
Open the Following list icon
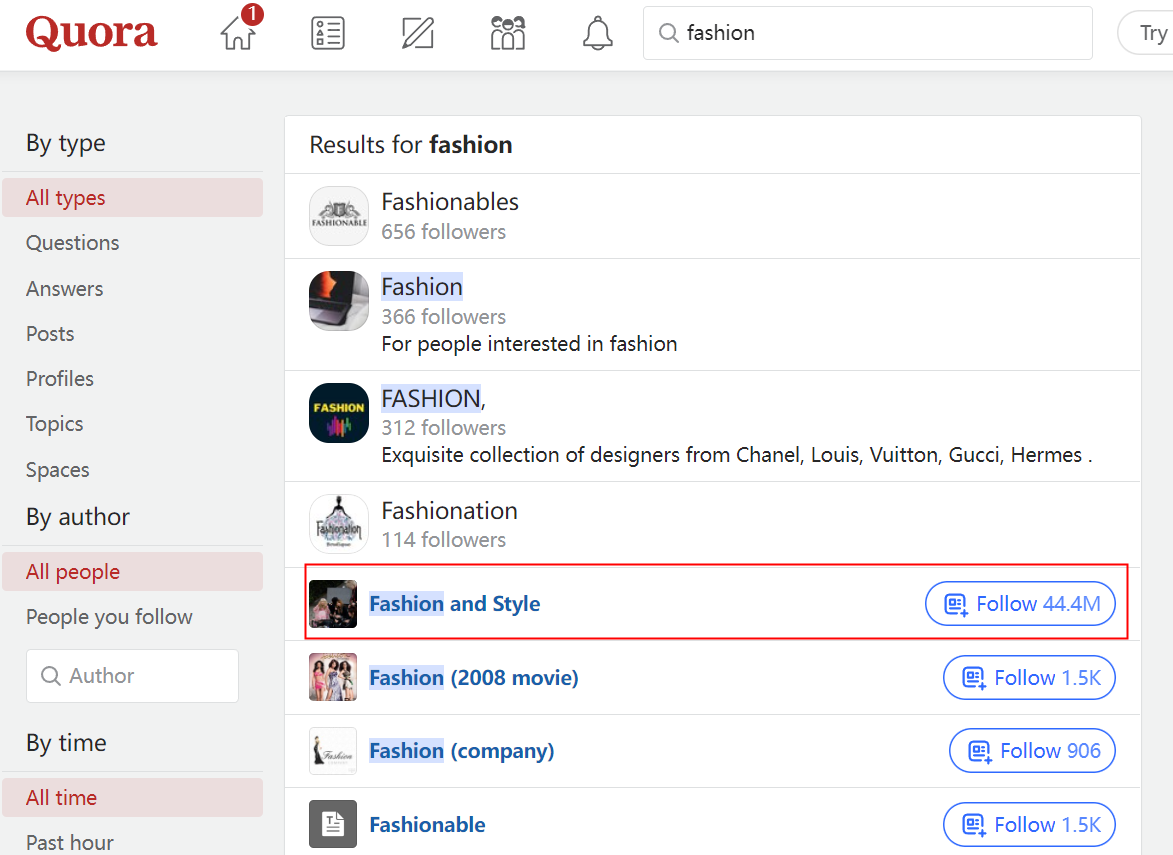point(327,33)
